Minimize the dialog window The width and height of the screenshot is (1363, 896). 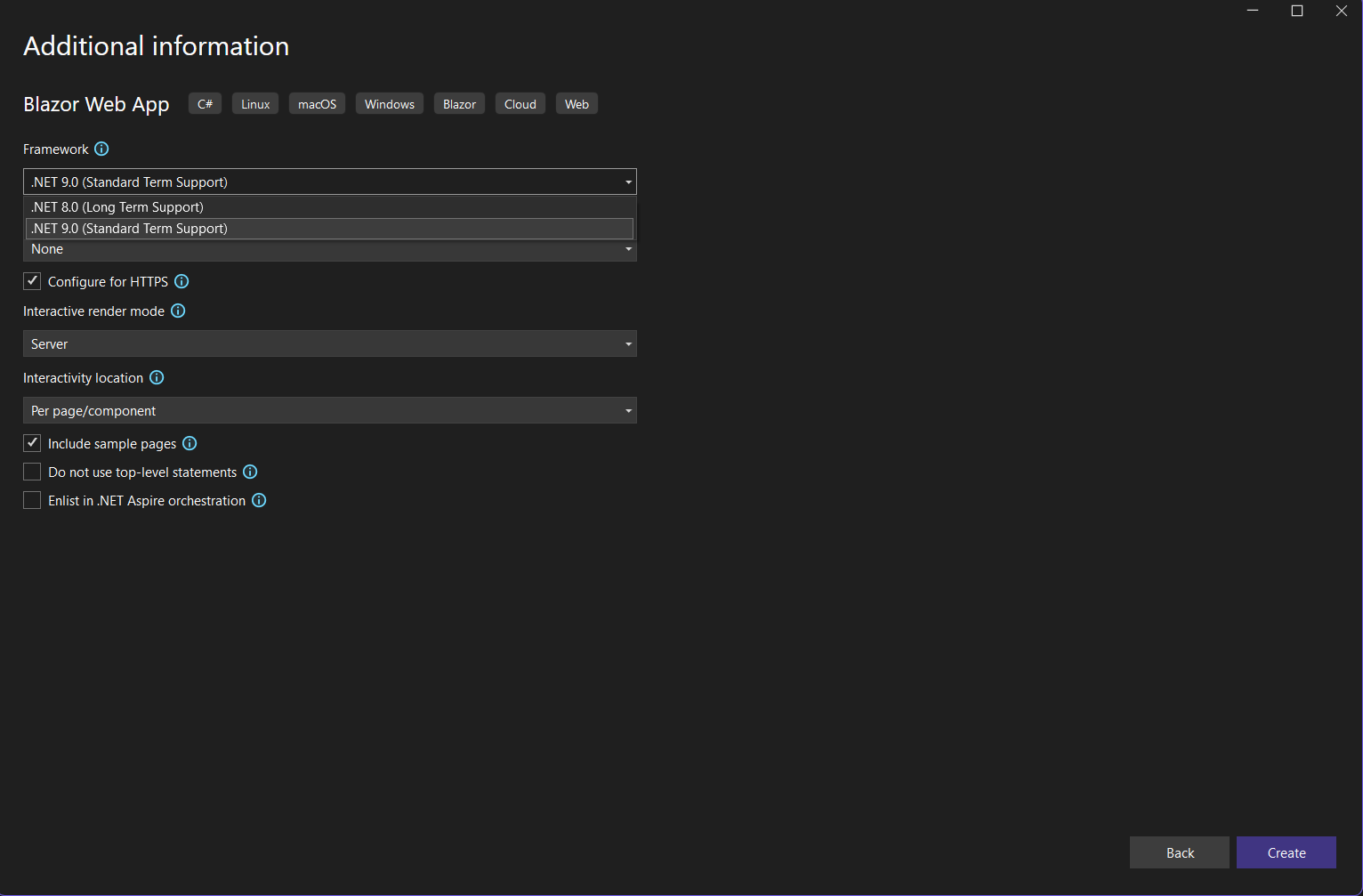(x=1253, y=11)
